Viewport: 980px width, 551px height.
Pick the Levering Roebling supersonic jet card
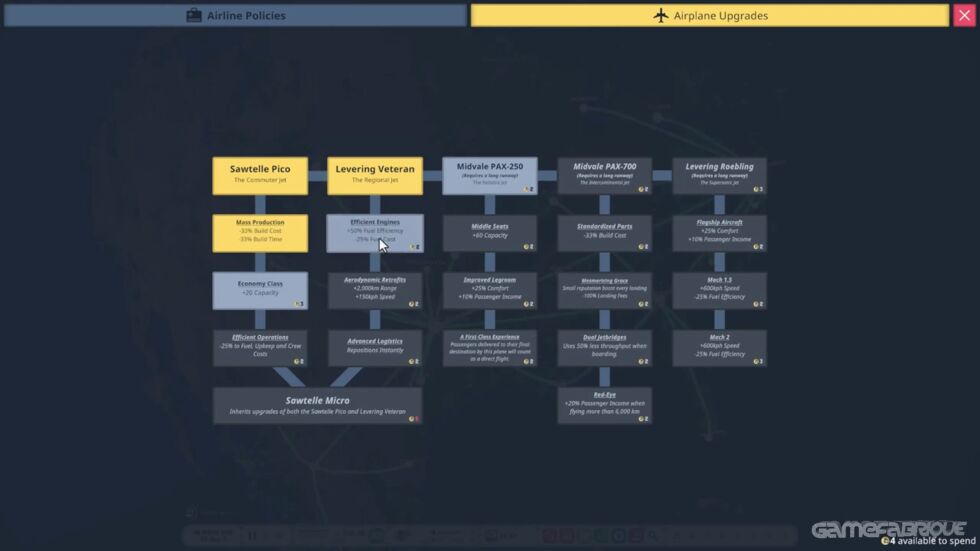(x=719, y=176)
